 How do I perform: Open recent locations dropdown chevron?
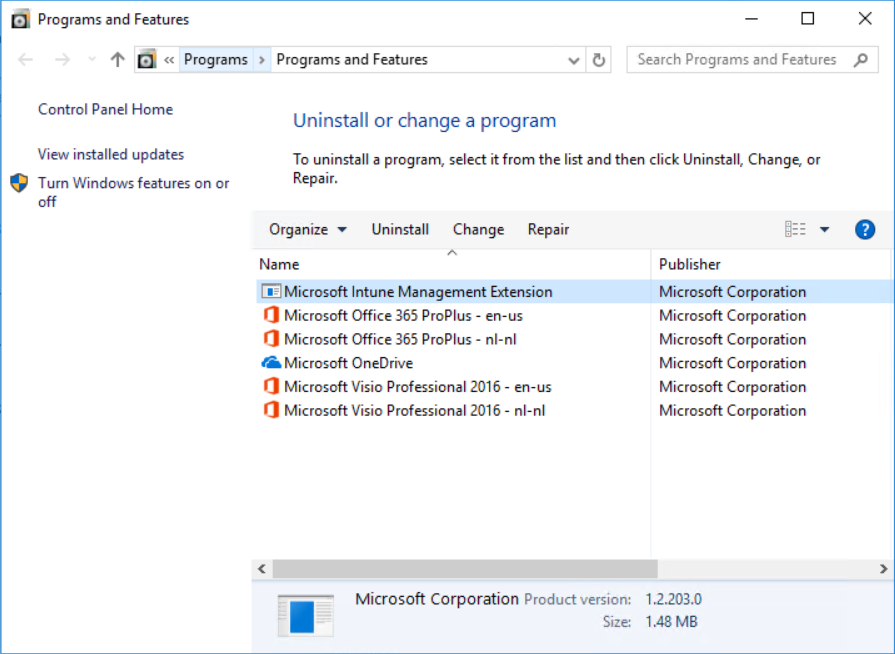coord(92,59)
